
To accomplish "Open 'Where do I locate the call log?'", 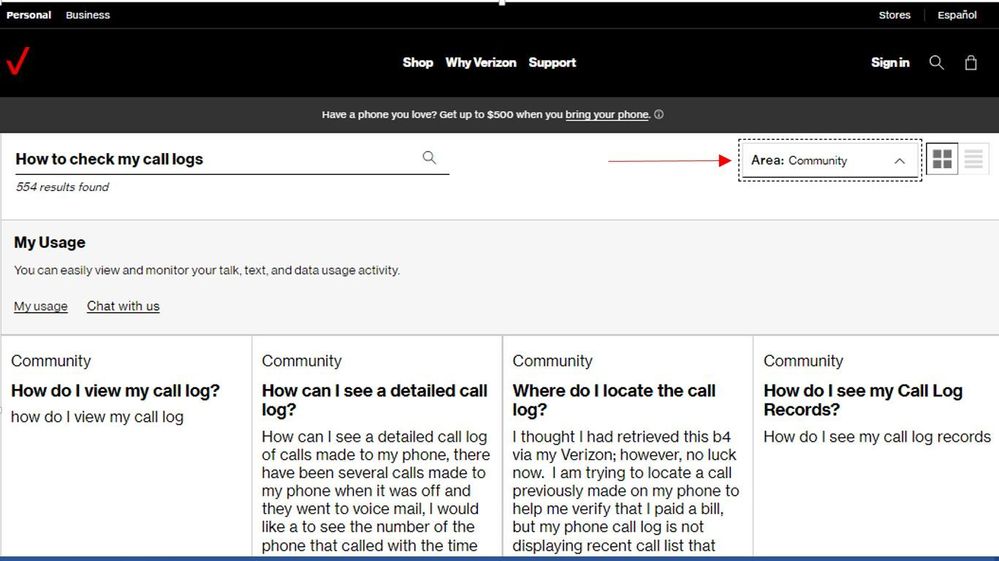I will (x=614, y=400).
